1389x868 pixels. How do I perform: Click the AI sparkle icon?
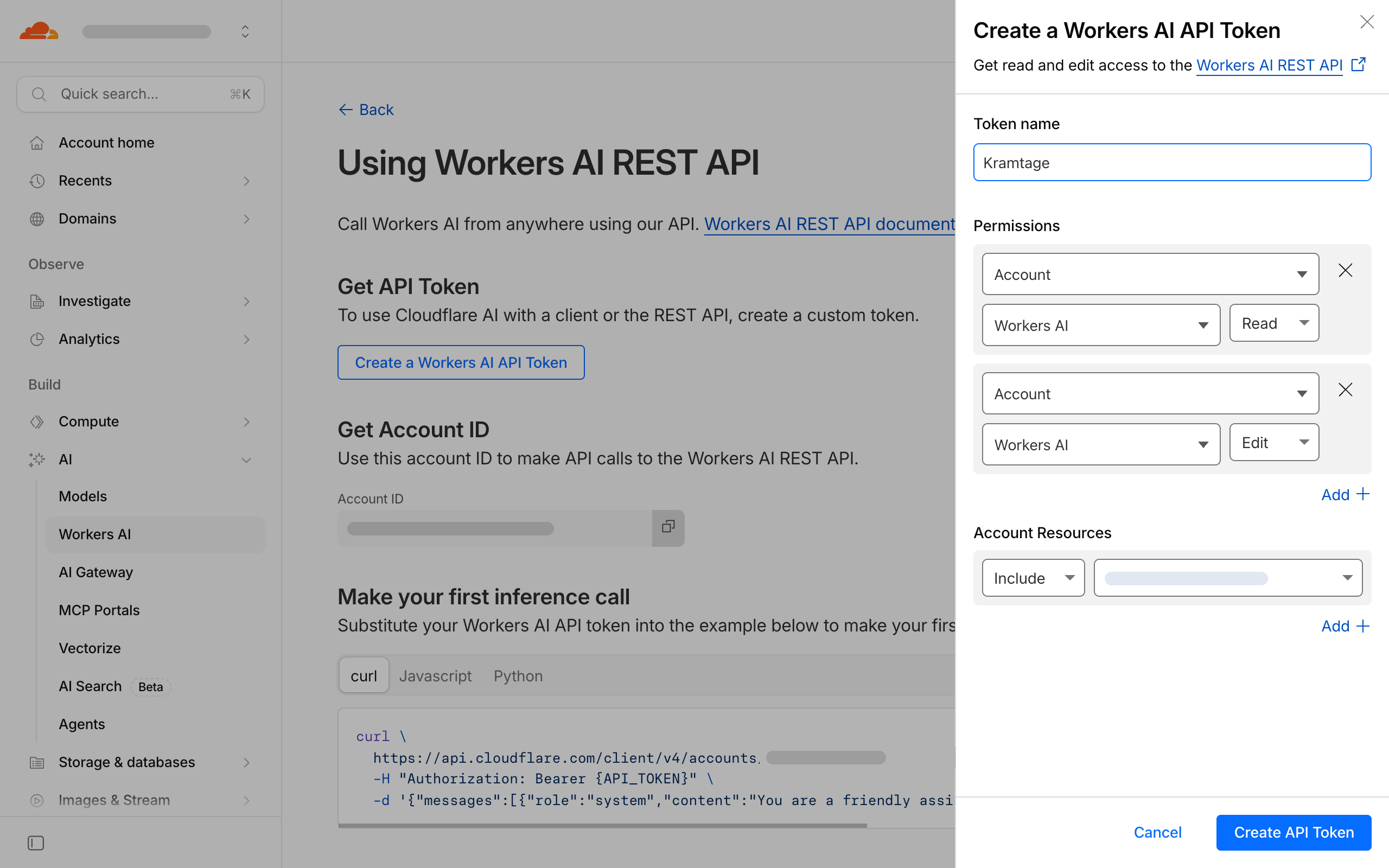37,460
